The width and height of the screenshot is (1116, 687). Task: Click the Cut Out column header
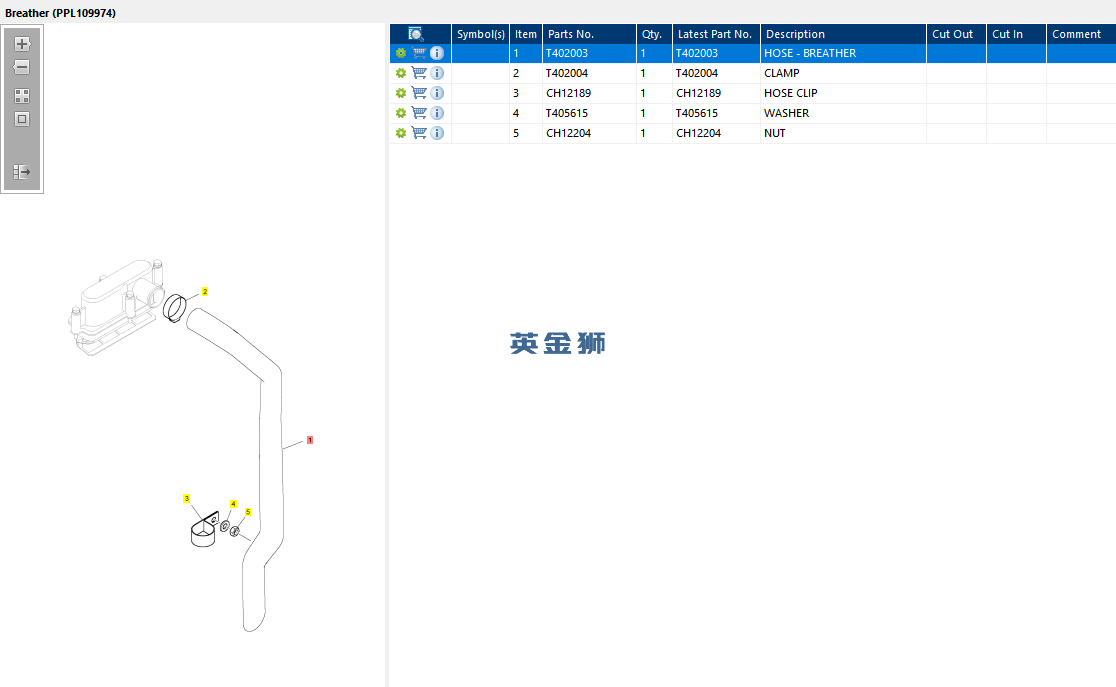click(956, 33)
